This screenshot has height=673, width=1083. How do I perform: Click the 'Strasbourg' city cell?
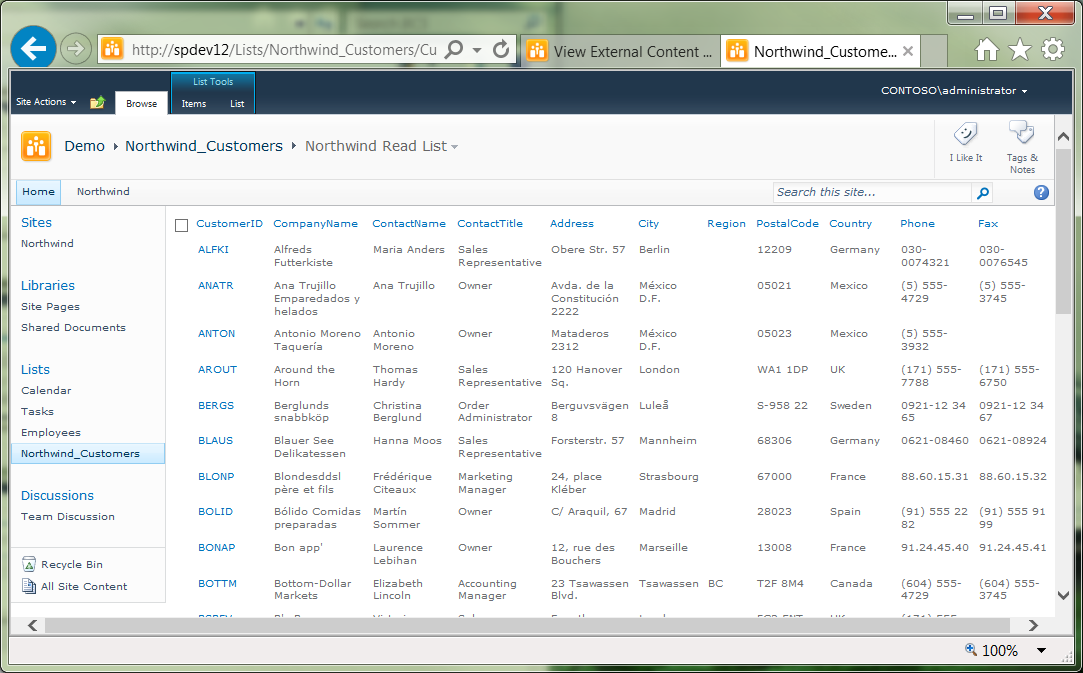(x=669, y=477)
